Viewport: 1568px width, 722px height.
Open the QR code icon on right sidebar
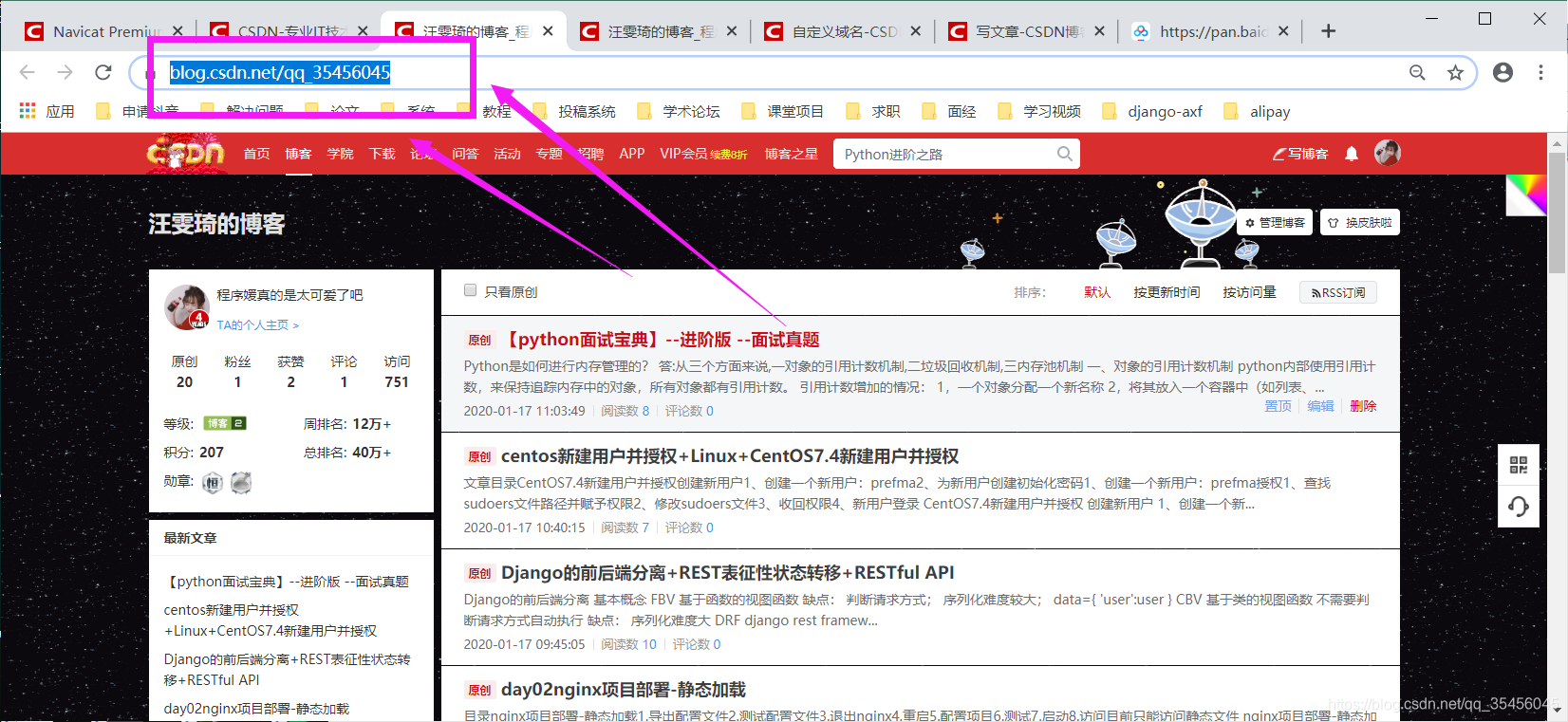1519,465
